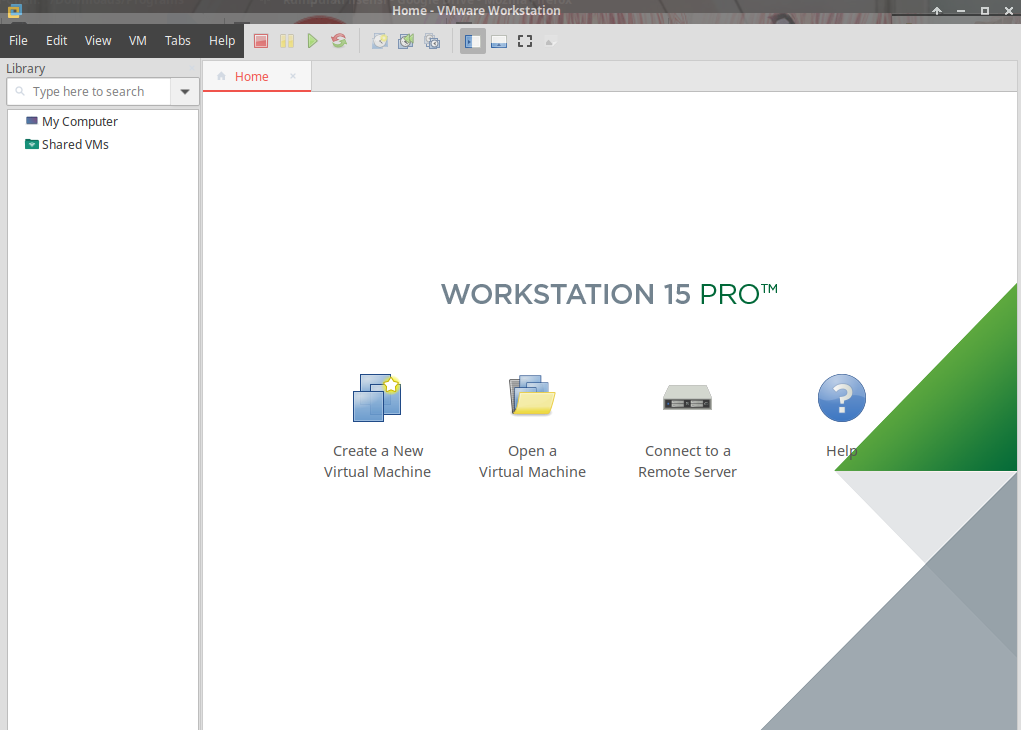Close the Home tab

[293, 76]
